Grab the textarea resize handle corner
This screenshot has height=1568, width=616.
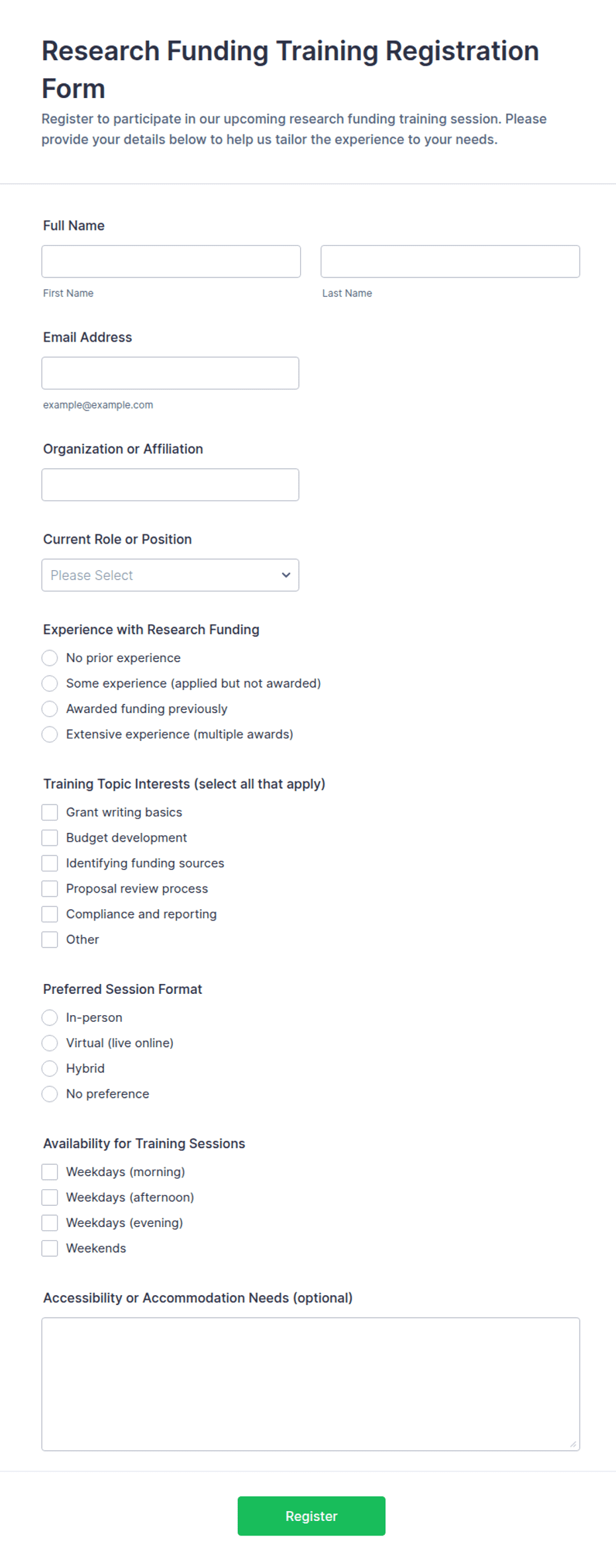tap(573, 1444)
